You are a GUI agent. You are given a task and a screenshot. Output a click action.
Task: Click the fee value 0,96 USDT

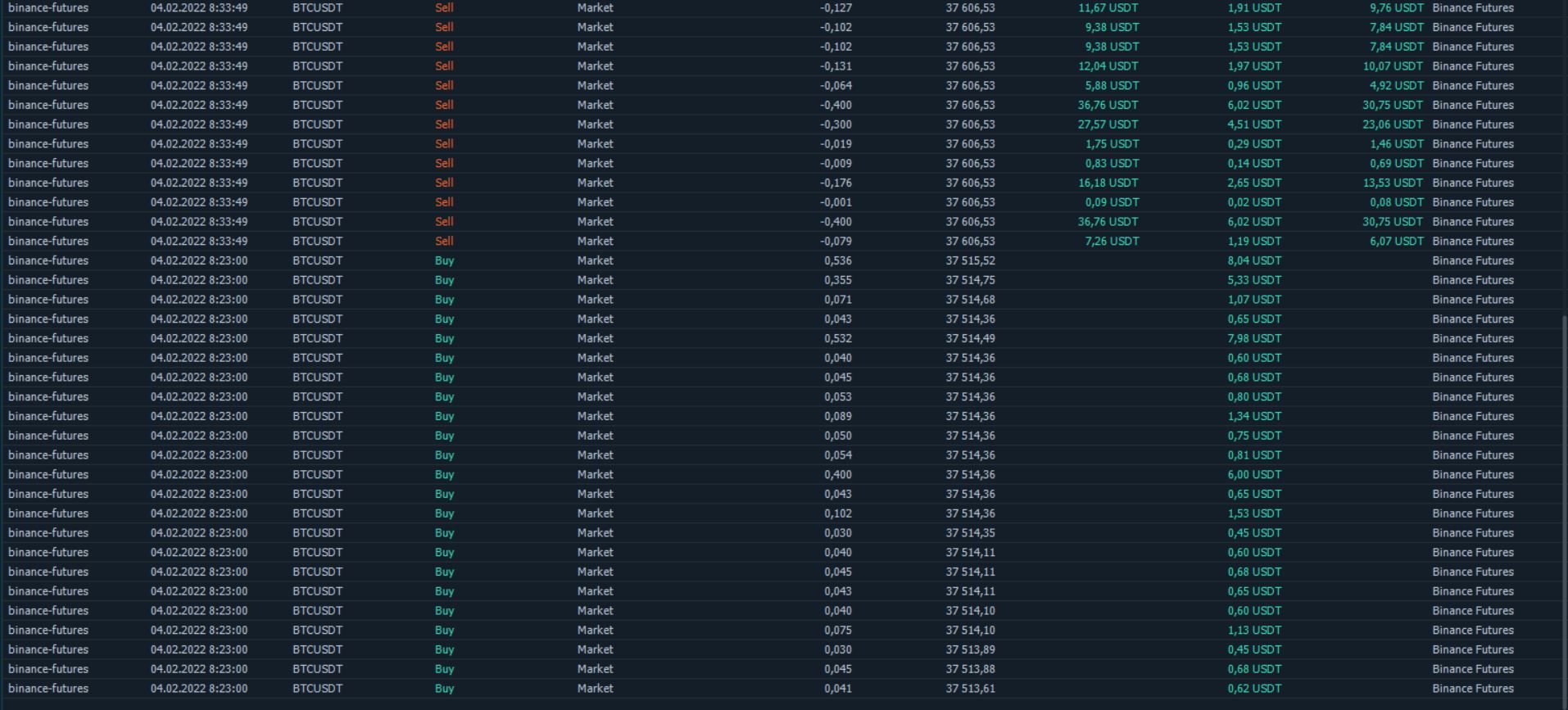(1254, 86)
